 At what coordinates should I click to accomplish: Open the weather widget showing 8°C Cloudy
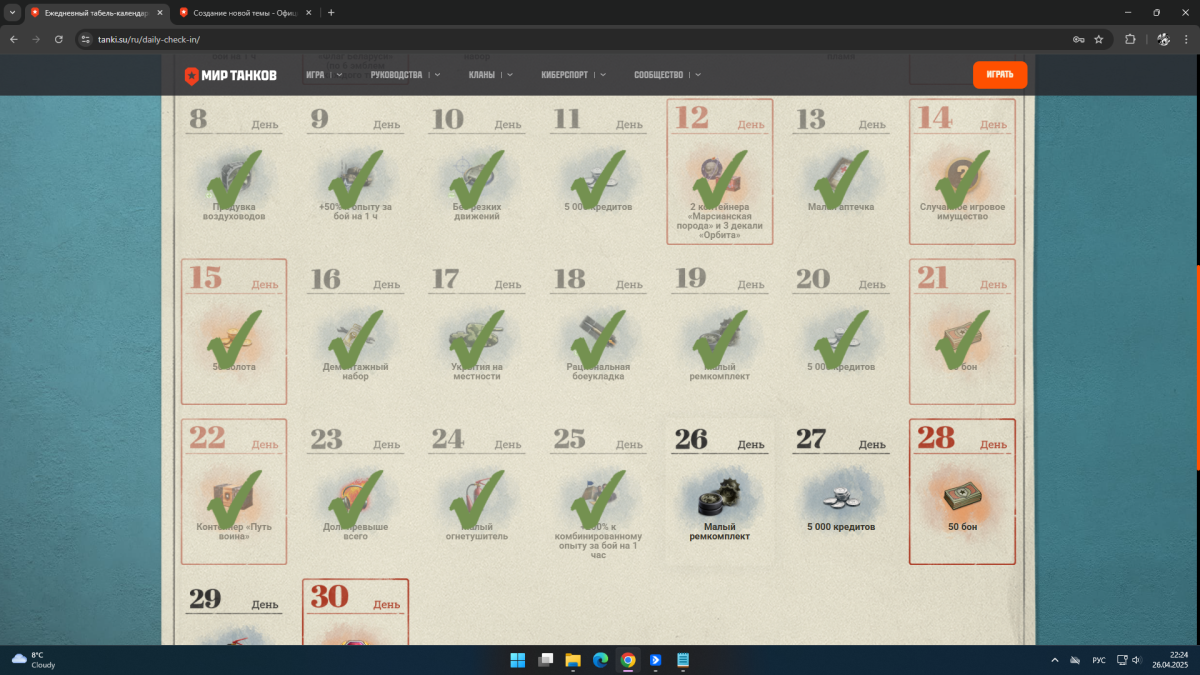click(x=33, y=660)
